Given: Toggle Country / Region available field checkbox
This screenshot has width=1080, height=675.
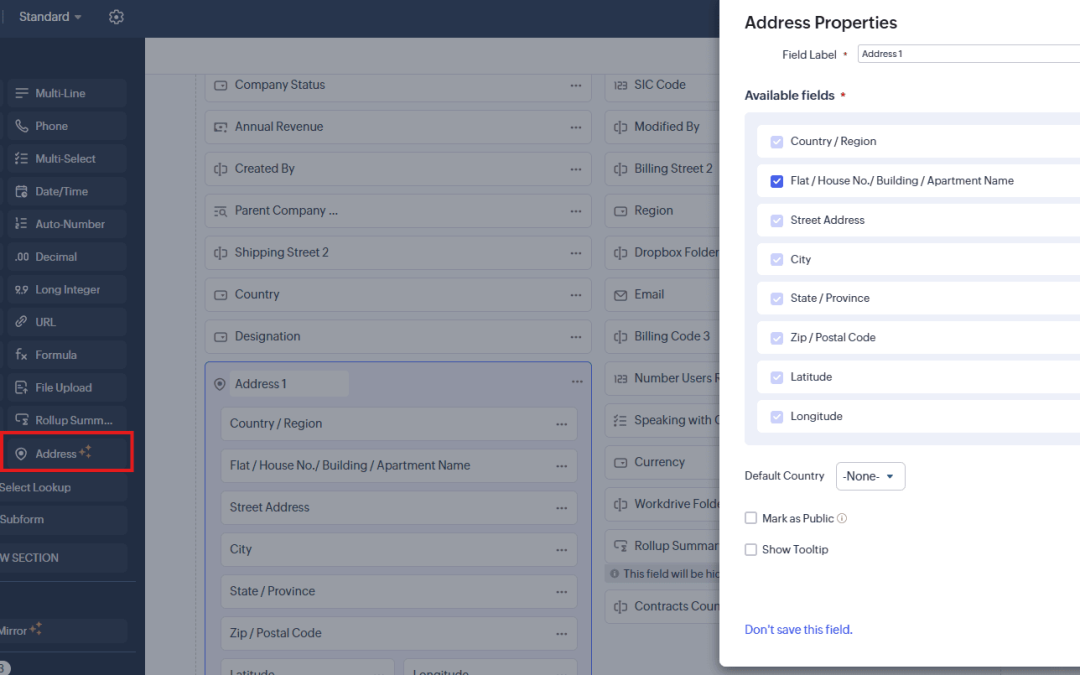Looking at the screenshot, I should [777, 142].
